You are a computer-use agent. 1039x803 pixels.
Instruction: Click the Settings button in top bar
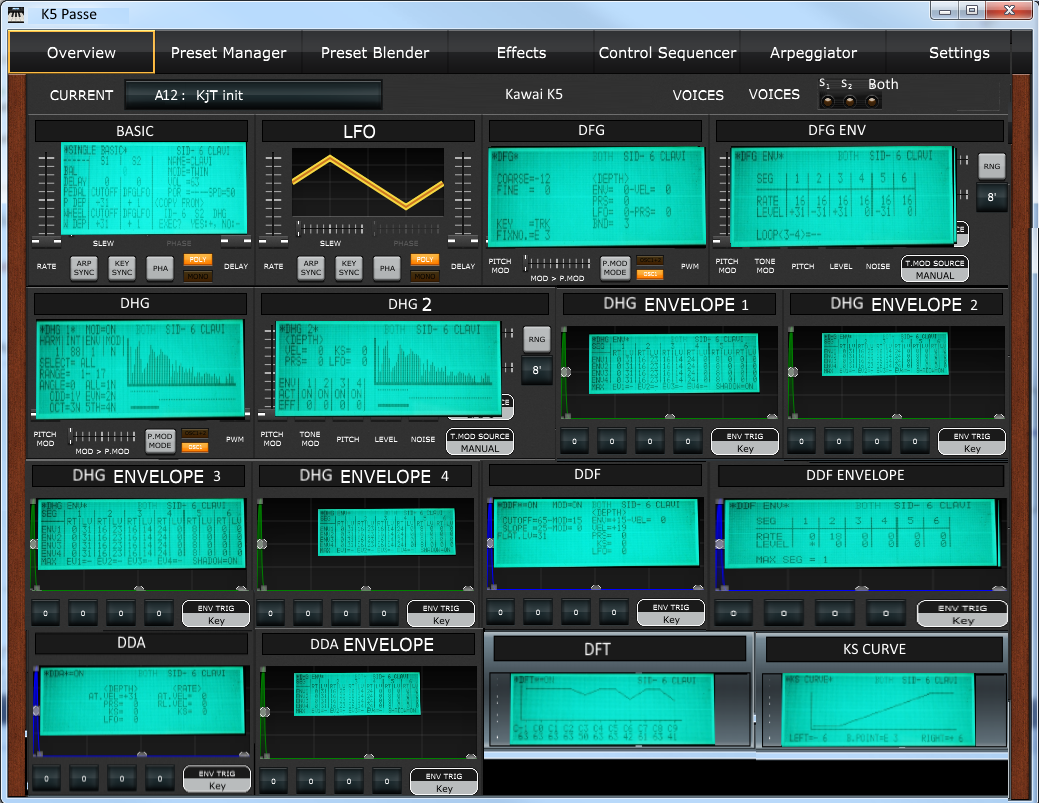coord(958,53)
